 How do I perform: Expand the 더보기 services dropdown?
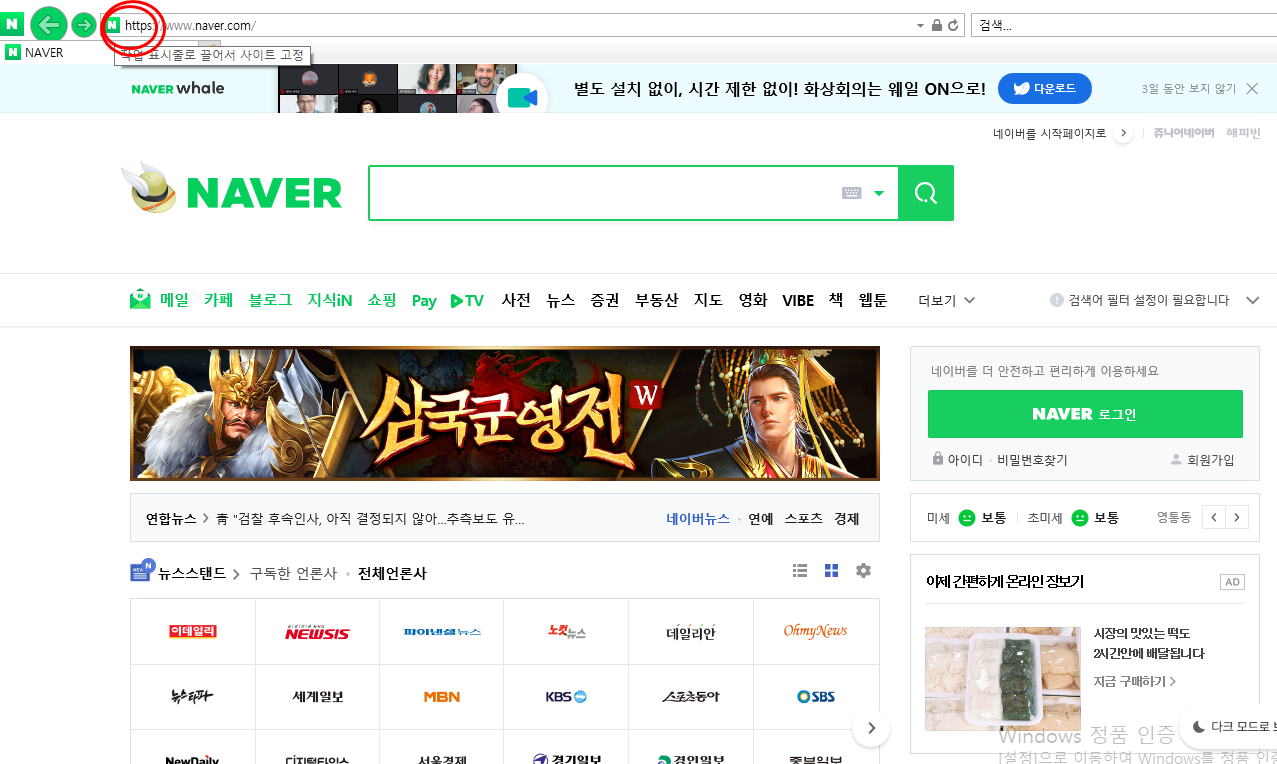(946, 300)
